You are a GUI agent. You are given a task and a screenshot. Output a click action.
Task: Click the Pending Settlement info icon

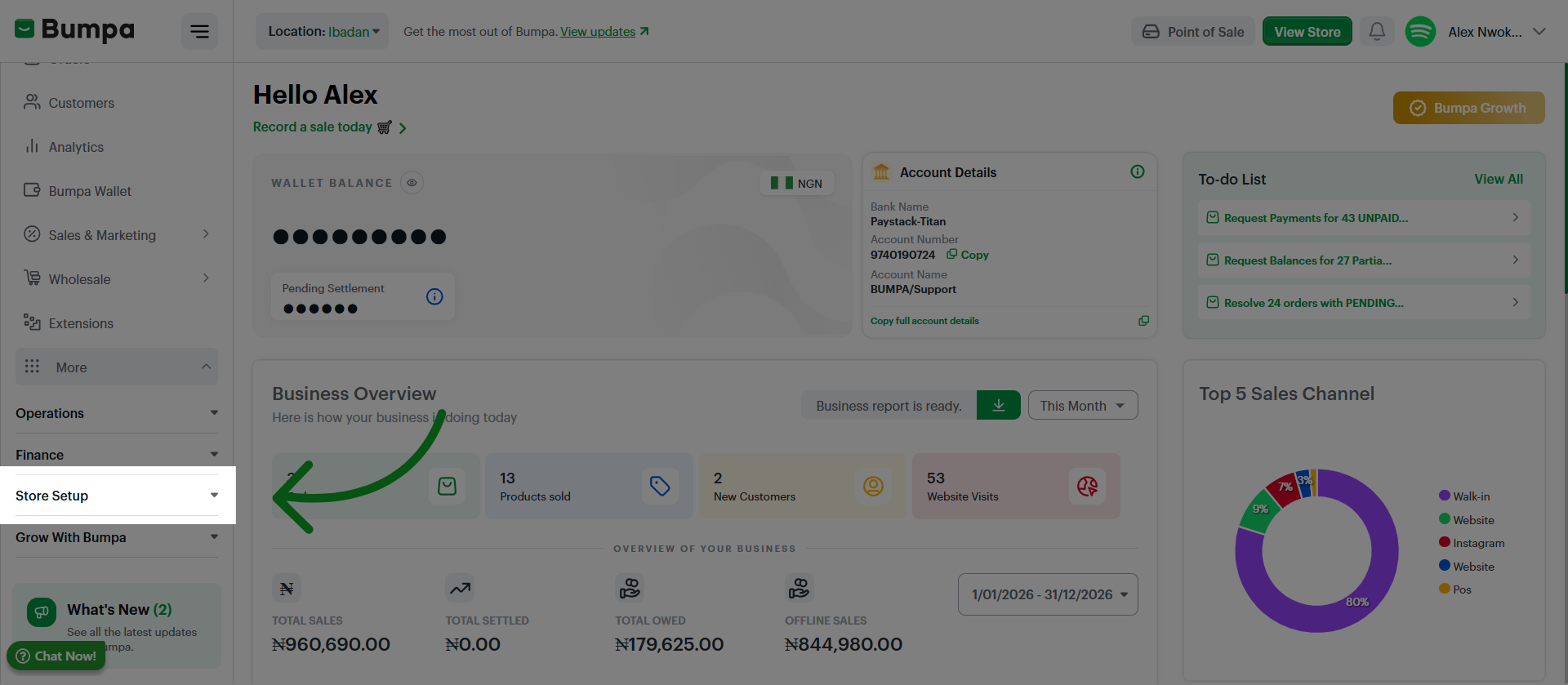[434, 296]
